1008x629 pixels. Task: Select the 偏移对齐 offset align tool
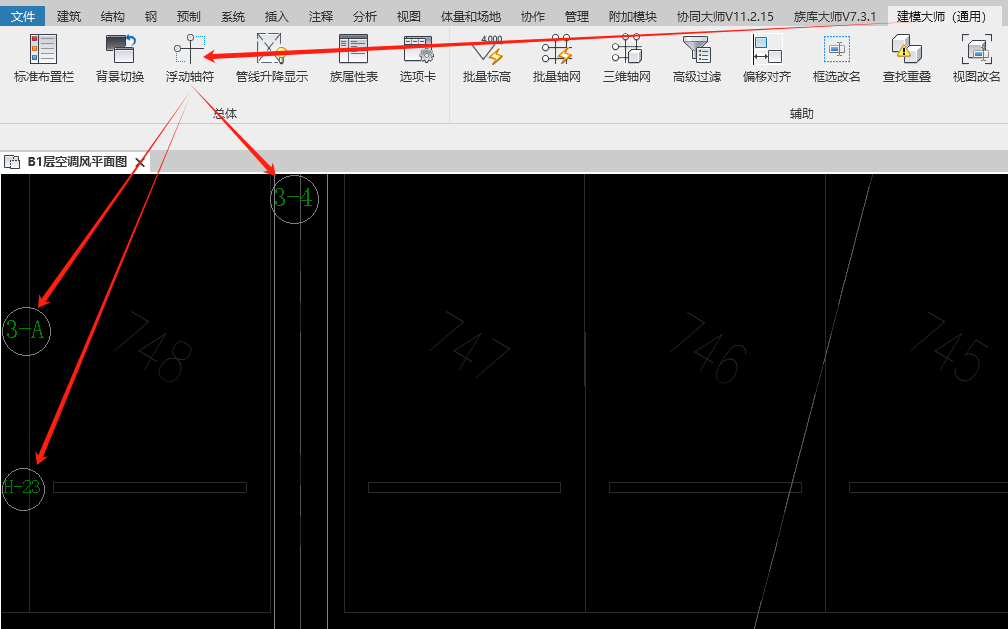(767, 59)
